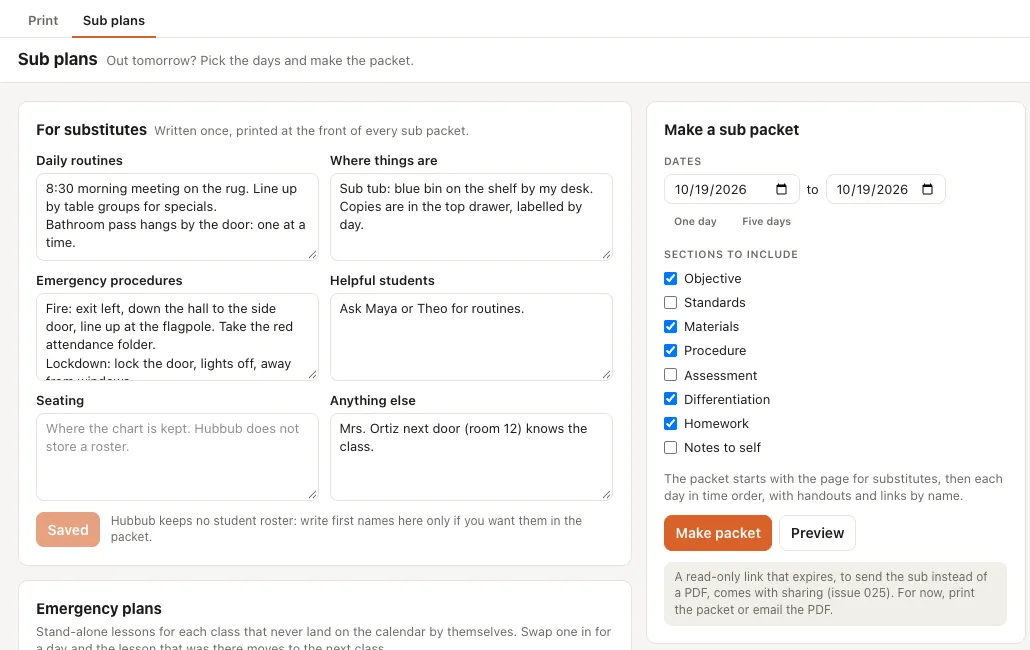Choose the One day date shortcut
Screen dimensions: 1030x650
tap(695, 221)
